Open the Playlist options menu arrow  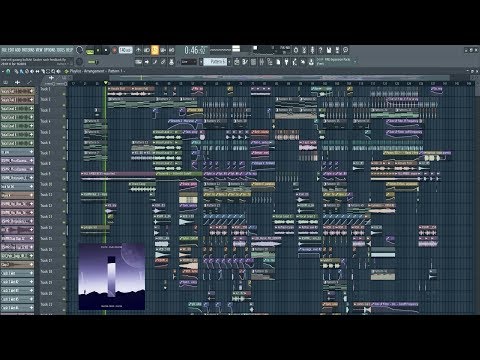[3, 71]
